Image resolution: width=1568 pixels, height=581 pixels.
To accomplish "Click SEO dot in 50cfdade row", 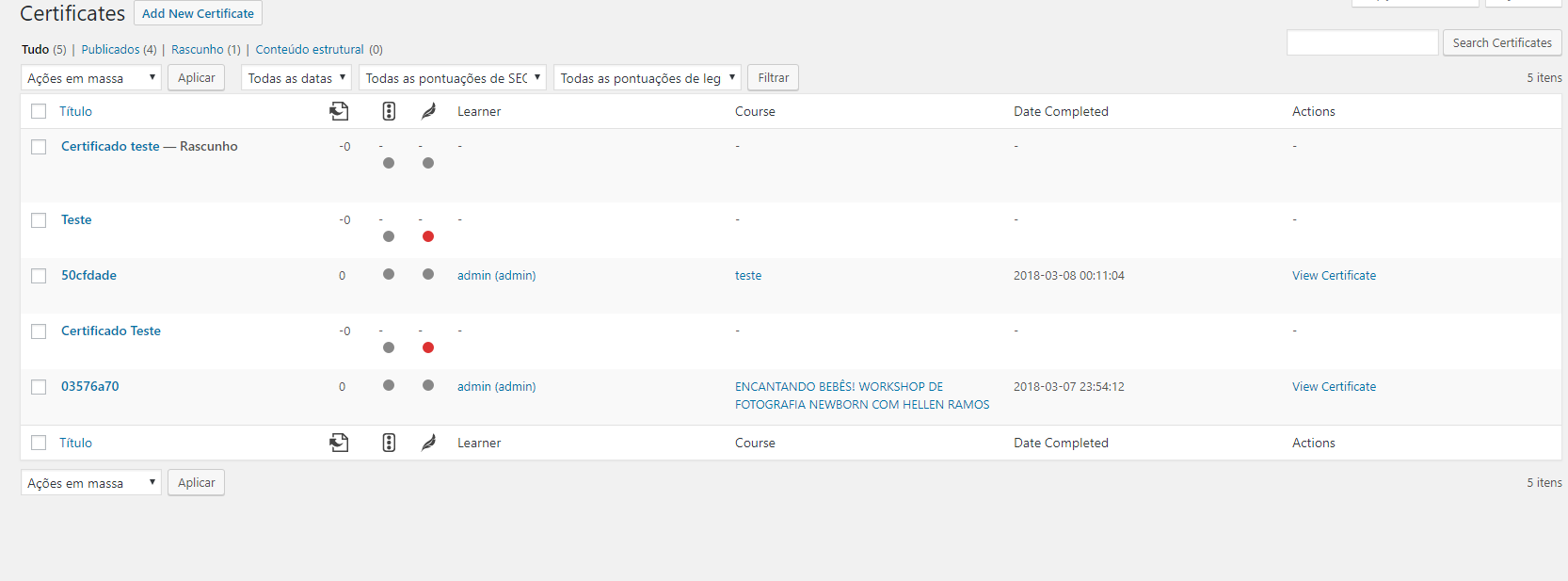I will pos(389,274).
